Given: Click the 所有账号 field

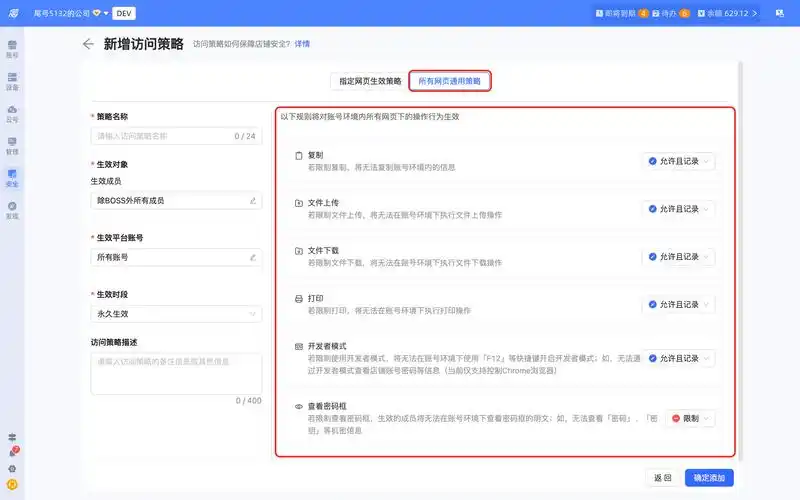Looking at the screenshot, I should click(x=176, y=257).
